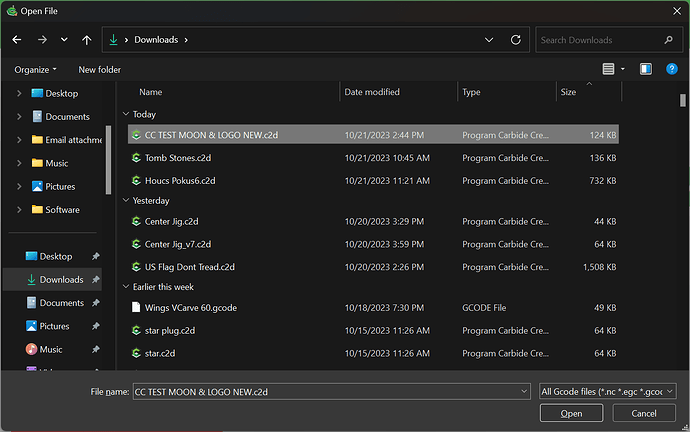The height and width of the screenshot is (432, 690).
Task: Click New folder in the toolbar
Action: pyautogui.click(x=100, y=69)
